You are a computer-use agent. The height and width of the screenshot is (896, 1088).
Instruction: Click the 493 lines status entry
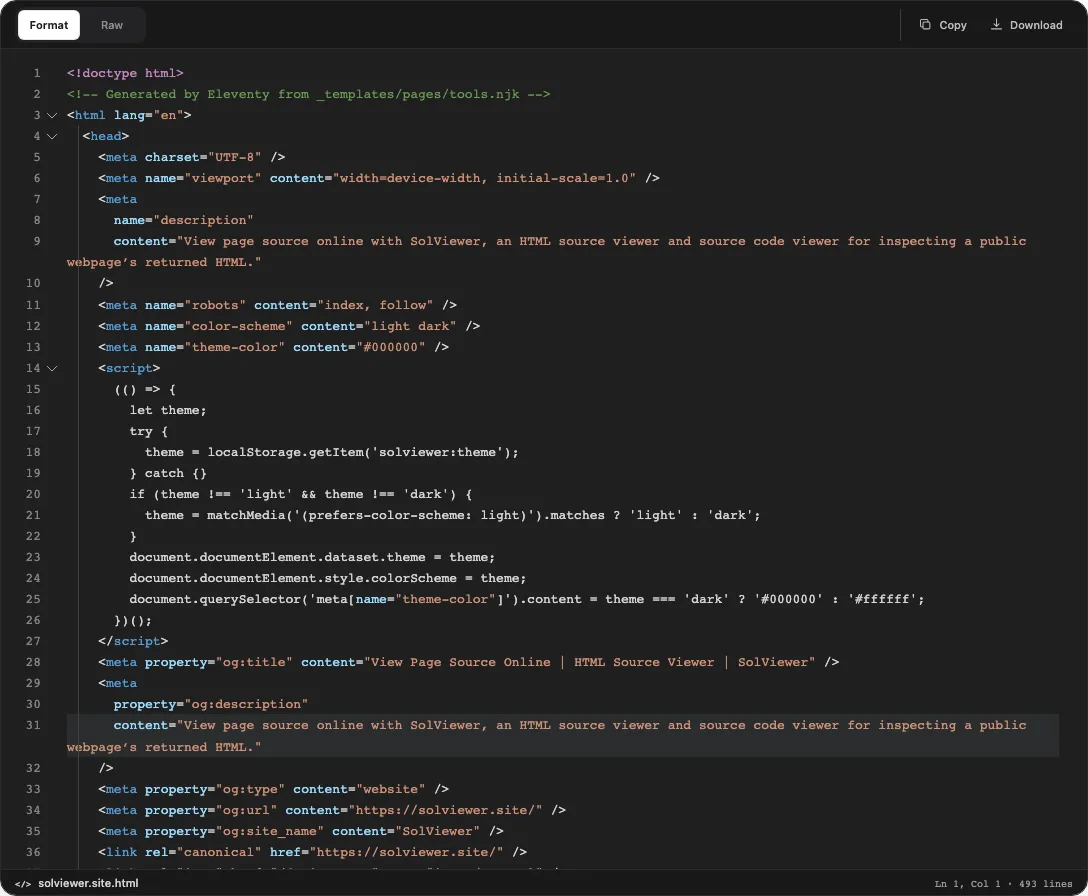coord(1045,884)
